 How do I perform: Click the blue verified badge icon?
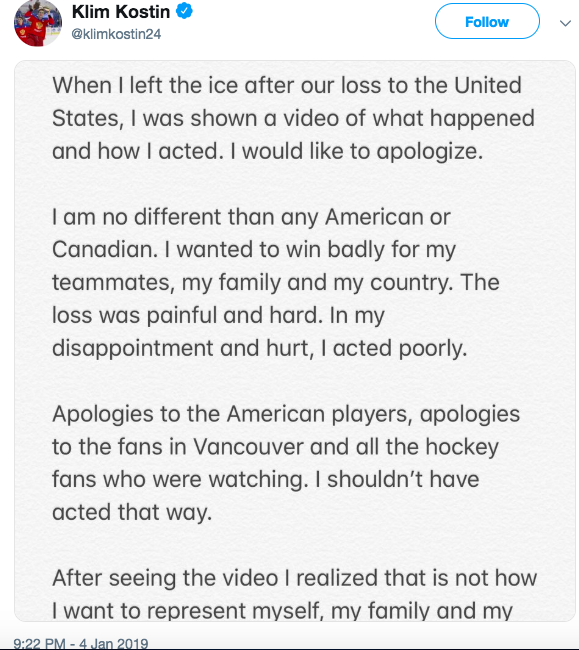pos(184,11)
